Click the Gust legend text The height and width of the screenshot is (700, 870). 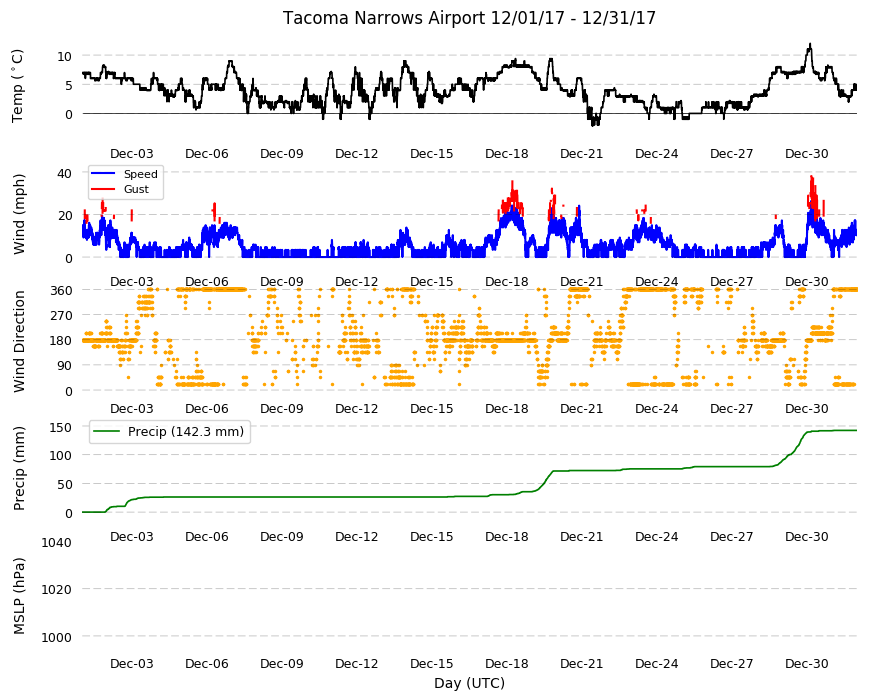(136, 189)
